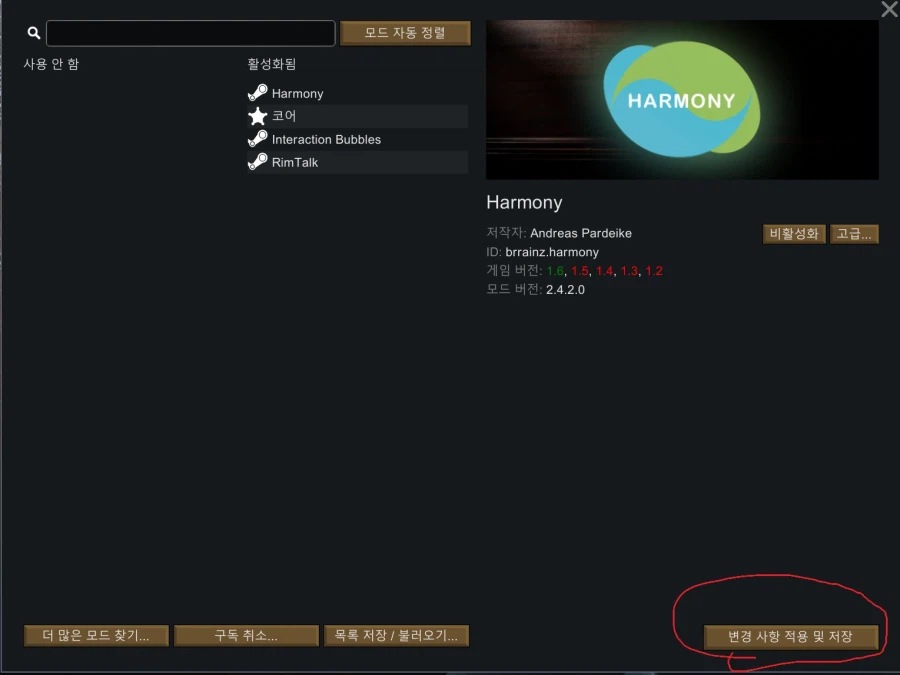Click 변경 사항 적용 및 저장 button
Screen dimensions: 900x675
coord(791,637)
